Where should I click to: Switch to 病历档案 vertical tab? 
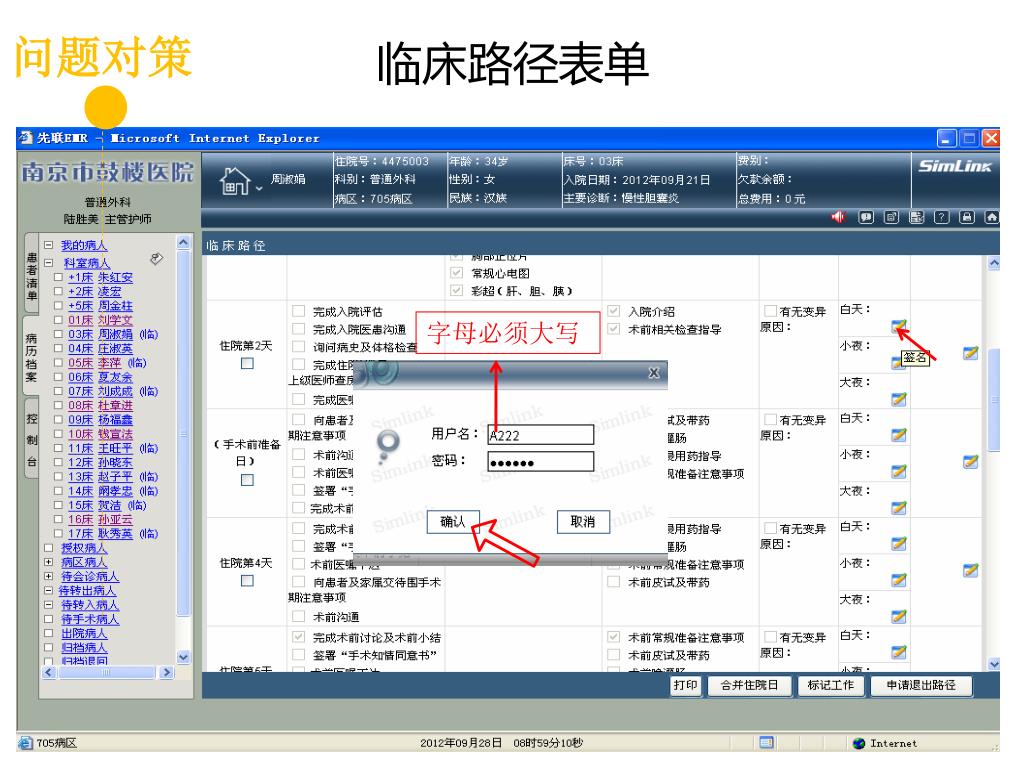(x=31, y=357)
